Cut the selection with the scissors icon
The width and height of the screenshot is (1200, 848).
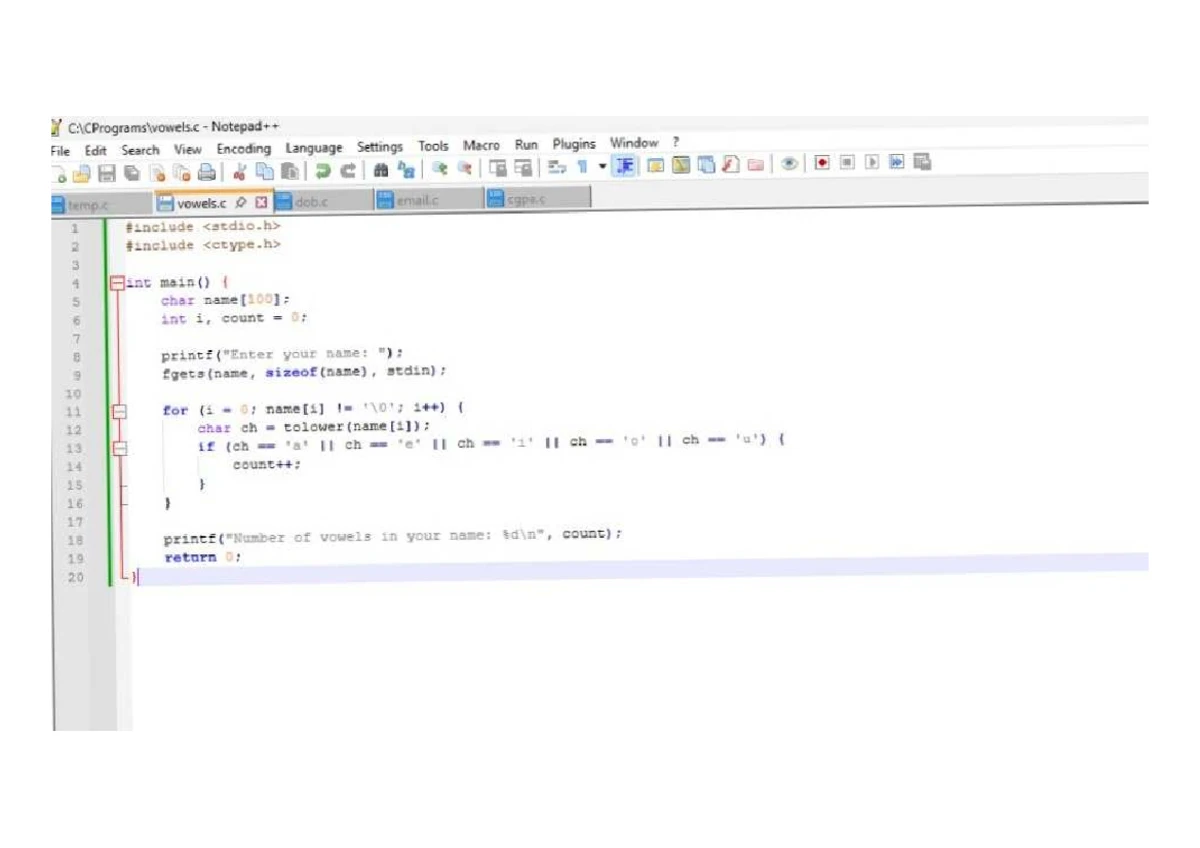click(239, 171)
